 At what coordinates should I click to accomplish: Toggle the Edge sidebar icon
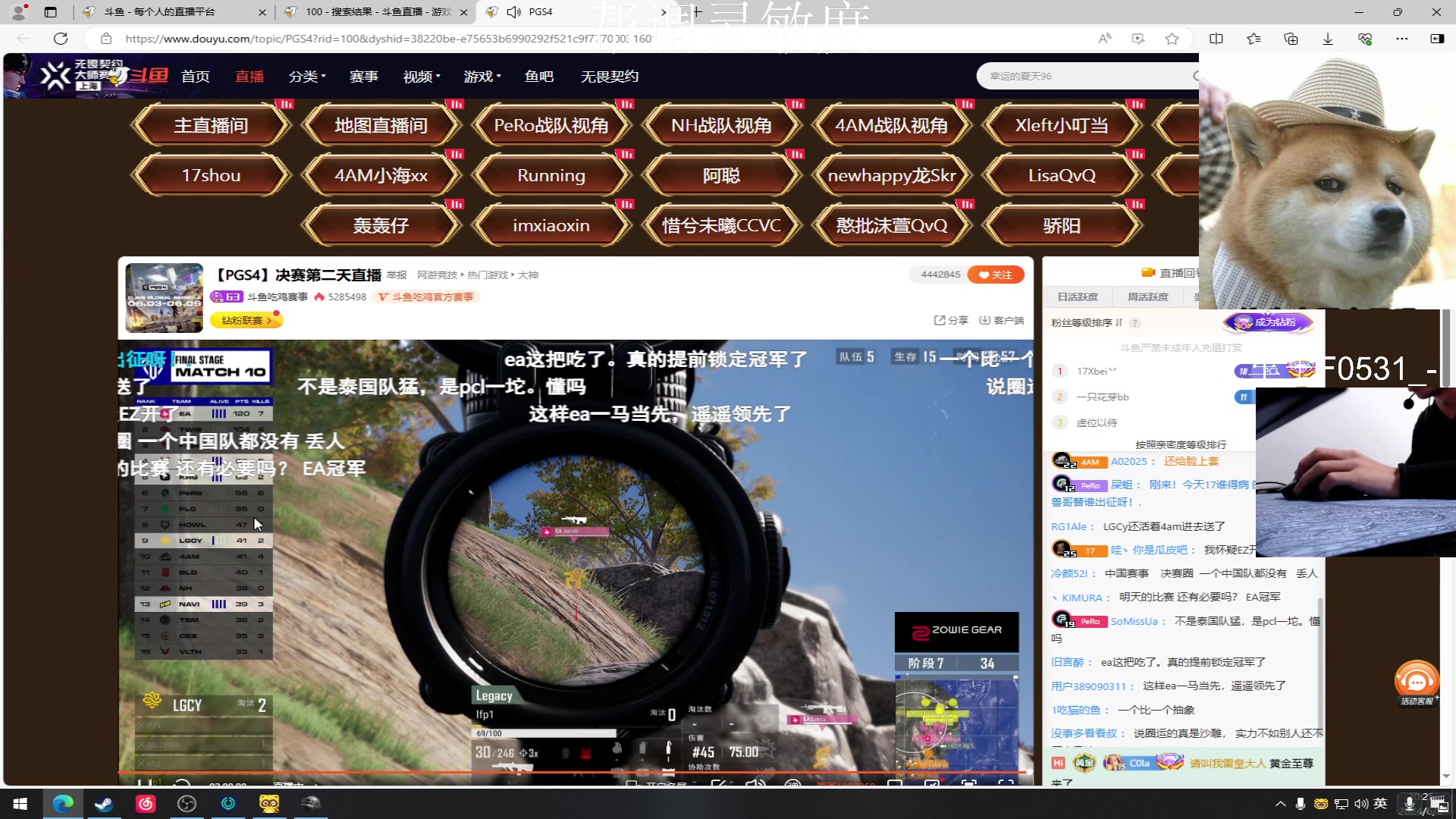[x=1437, y=39]
